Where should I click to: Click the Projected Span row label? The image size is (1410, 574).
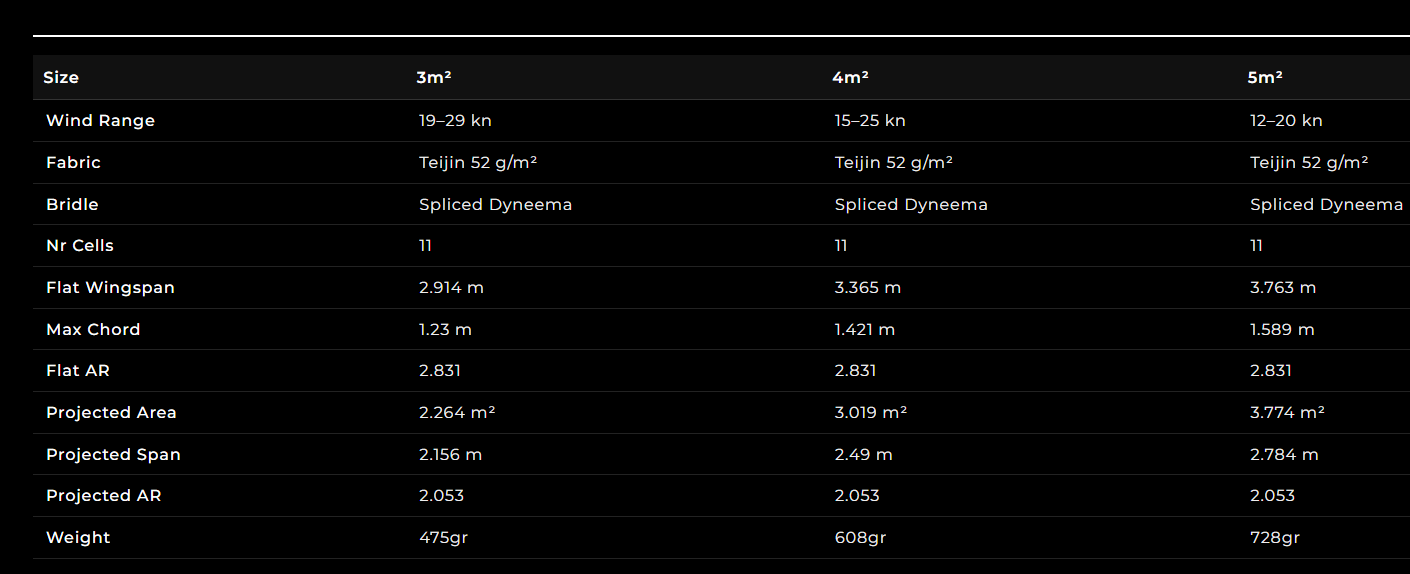click(113, 455)
